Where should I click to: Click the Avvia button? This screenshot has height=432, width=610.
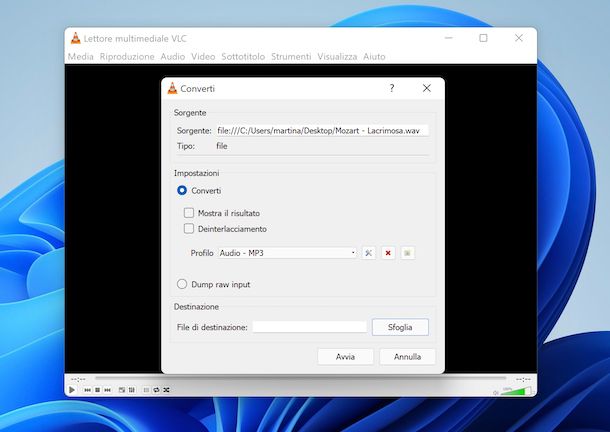(x=345, y=357)
